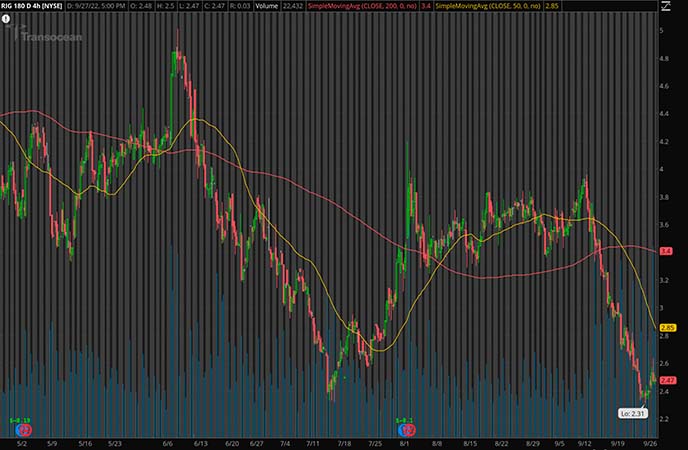This screenshot has width=688, height=450.
Task: Select the RIG 180 D 4h symbol label
Action: click(31, 6)
